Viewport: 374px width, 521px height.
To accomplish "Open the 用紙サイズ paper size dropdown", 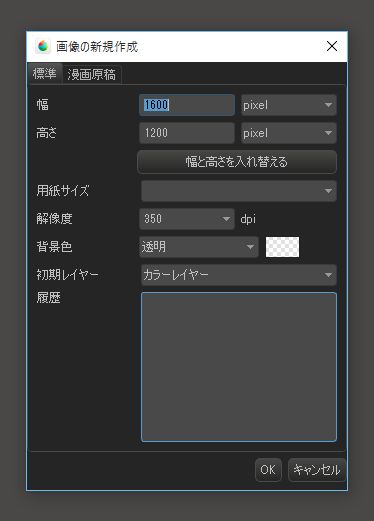I will 239,191.
